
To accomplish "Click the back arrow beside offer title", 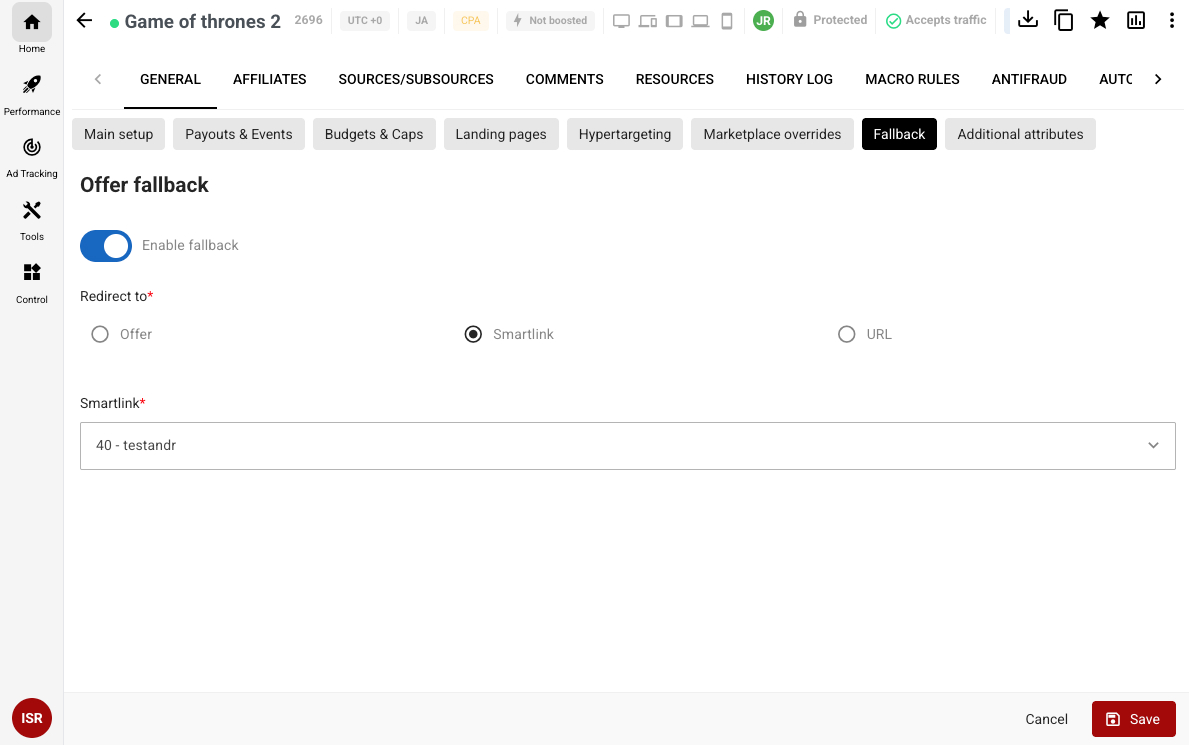I will (84, 21).
